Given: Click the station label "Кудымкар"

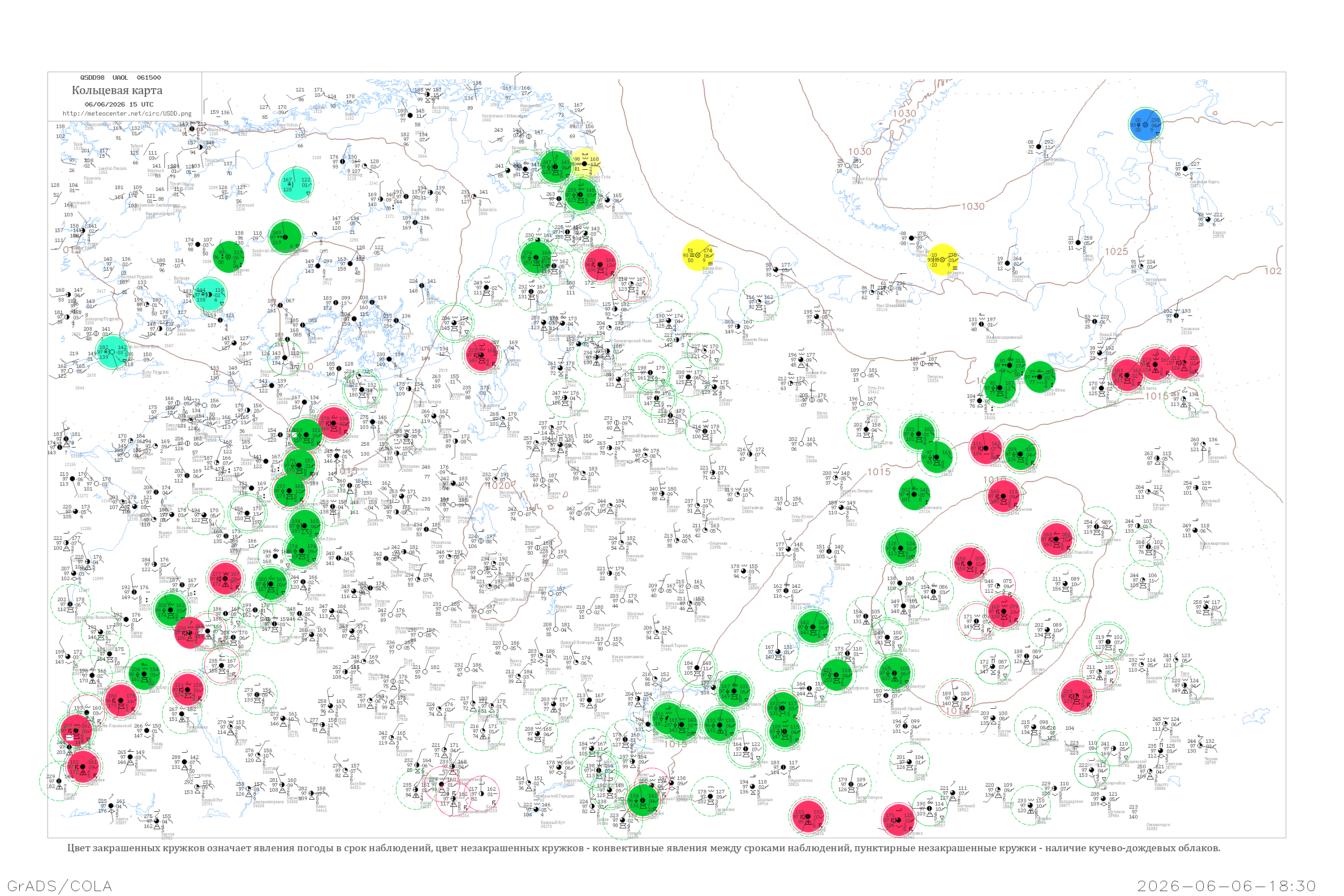Looking at the screenshot, I should 800,603.
